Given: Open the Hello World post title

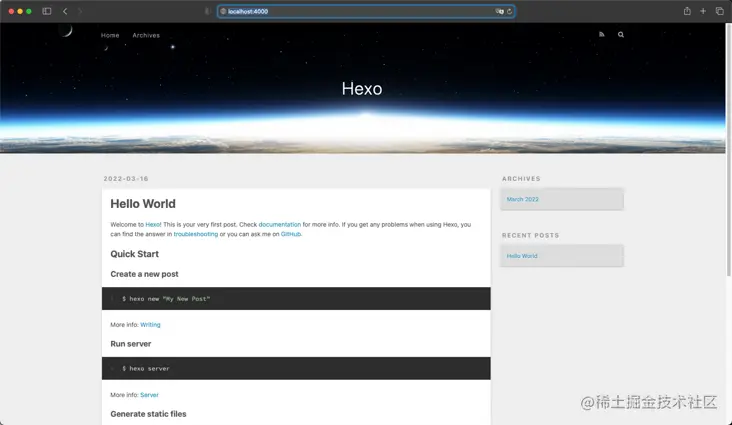Looking at the screenshot, I should coord(143,204).
